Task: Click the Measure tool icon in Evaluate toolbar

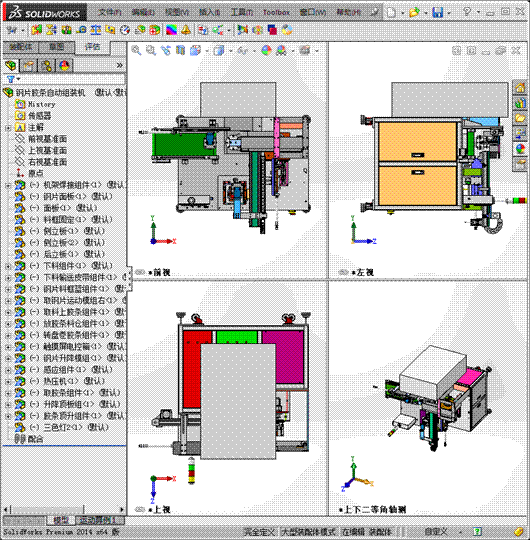Action: 82,30
